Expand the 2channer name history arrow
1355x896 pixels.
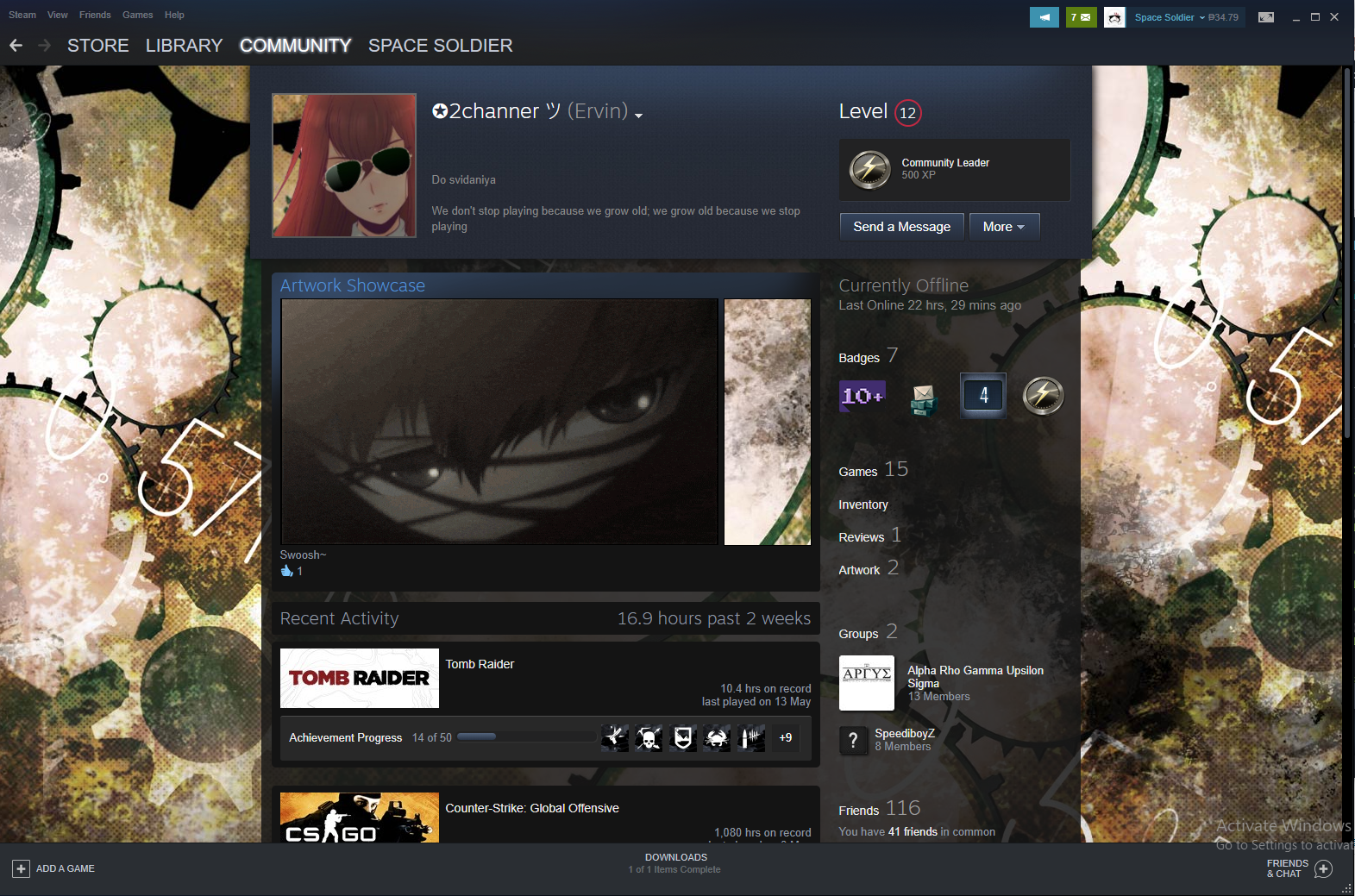tap(638, 116)
